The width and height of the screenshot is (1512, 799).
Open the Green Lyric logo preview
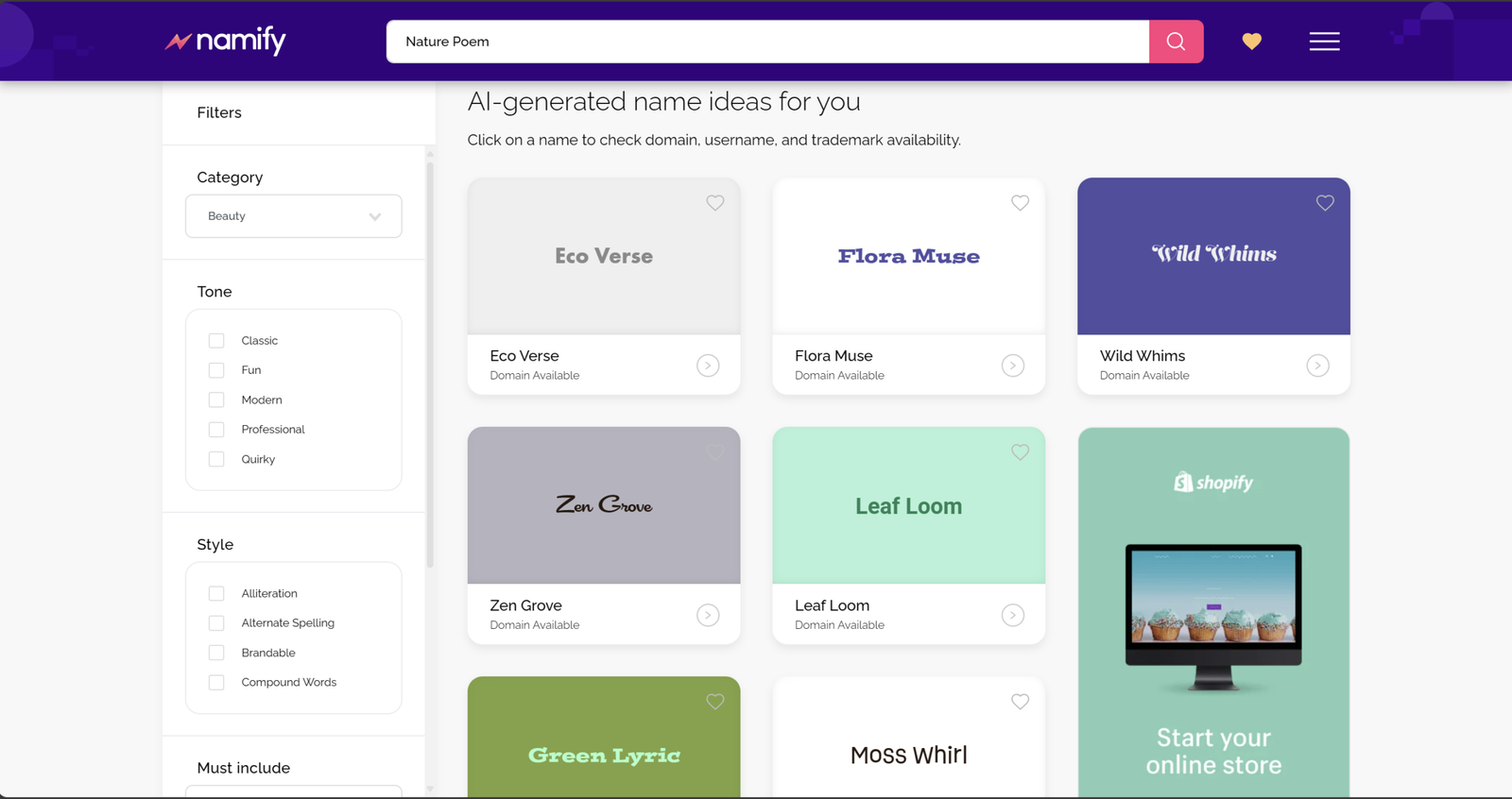[604, 737]
